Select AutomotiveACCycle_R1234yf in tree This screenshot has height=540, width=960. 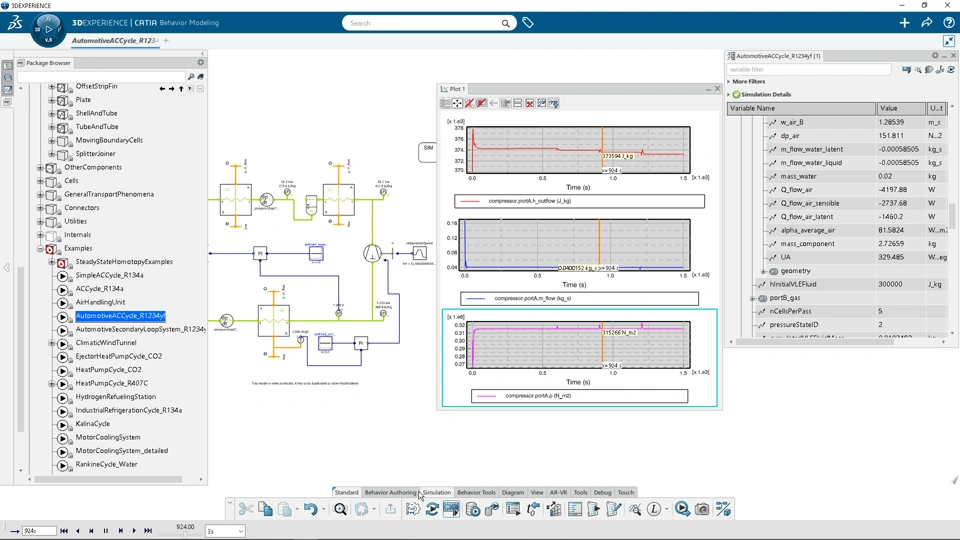pos(120,316)
